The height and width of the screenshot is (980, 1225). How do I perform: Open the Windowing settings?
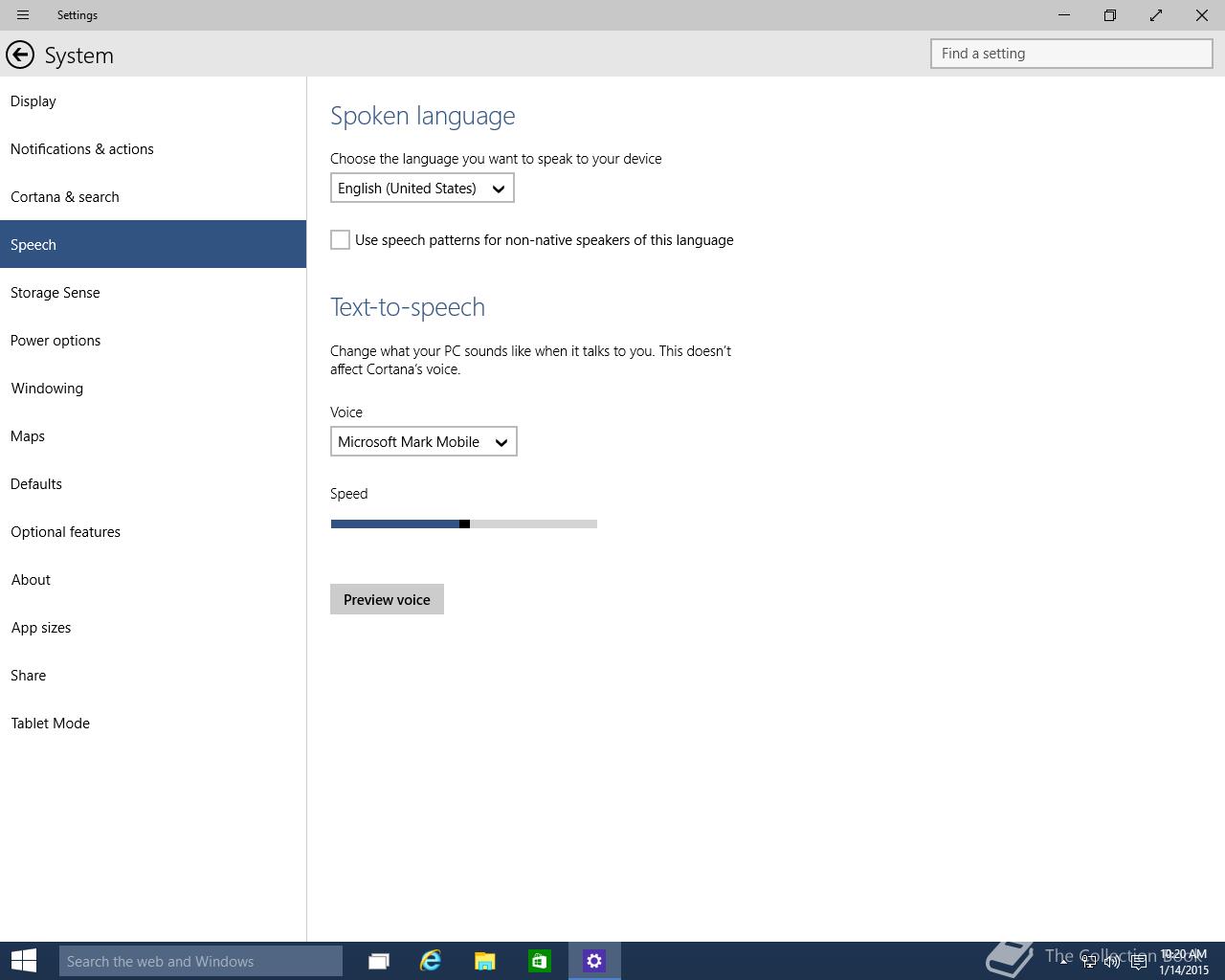(x=153, y=388)
